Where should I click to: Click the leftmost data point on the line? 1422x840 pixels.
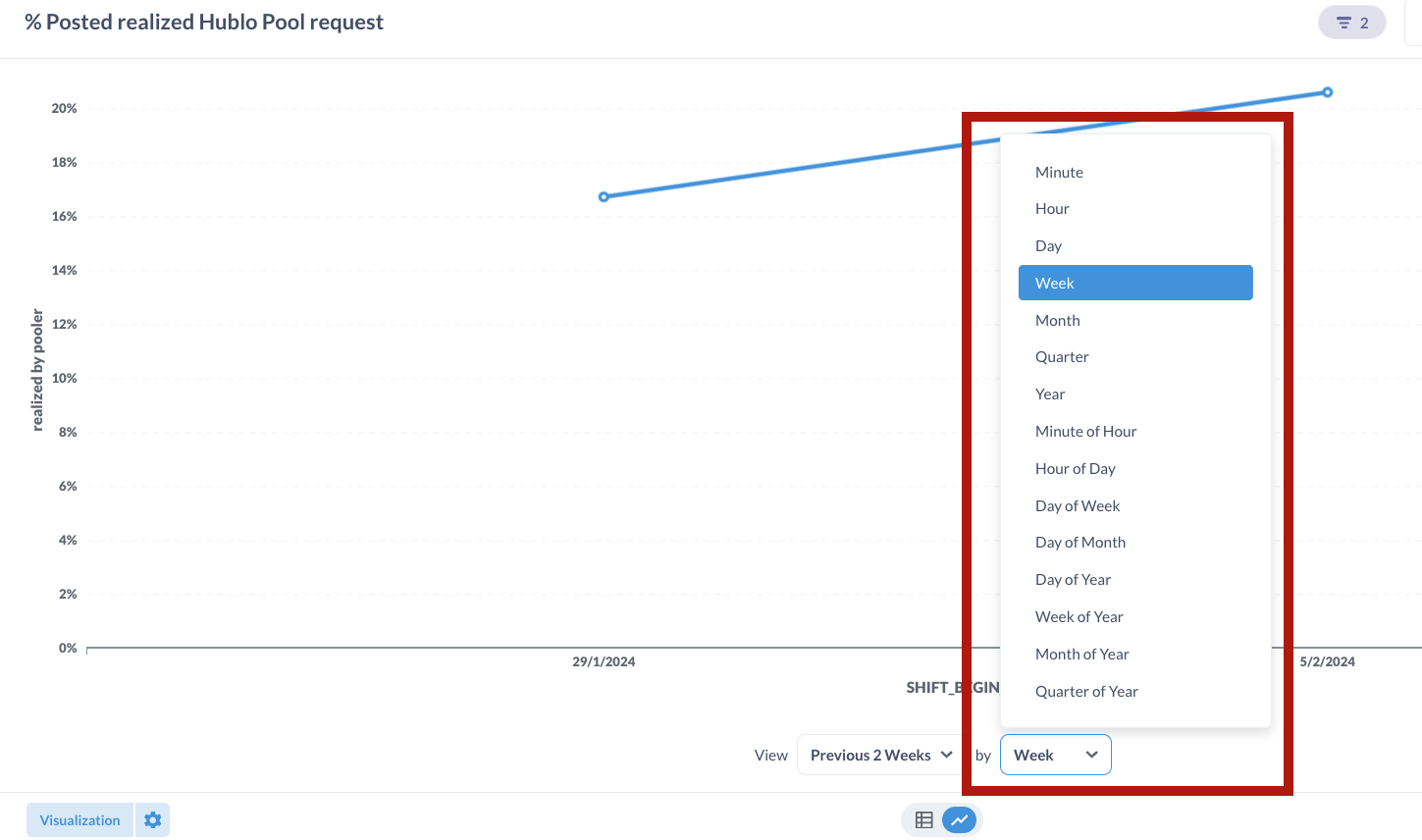(603, 196)
